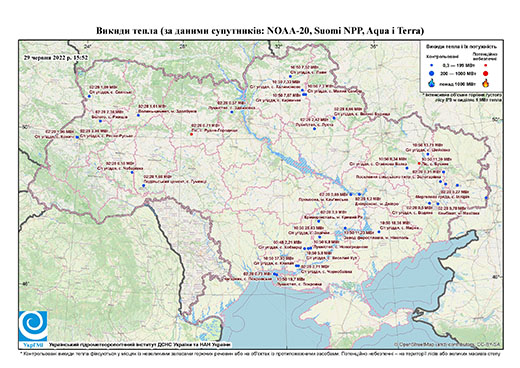Click legend text понад 1000 МВт

pos(457,84)
